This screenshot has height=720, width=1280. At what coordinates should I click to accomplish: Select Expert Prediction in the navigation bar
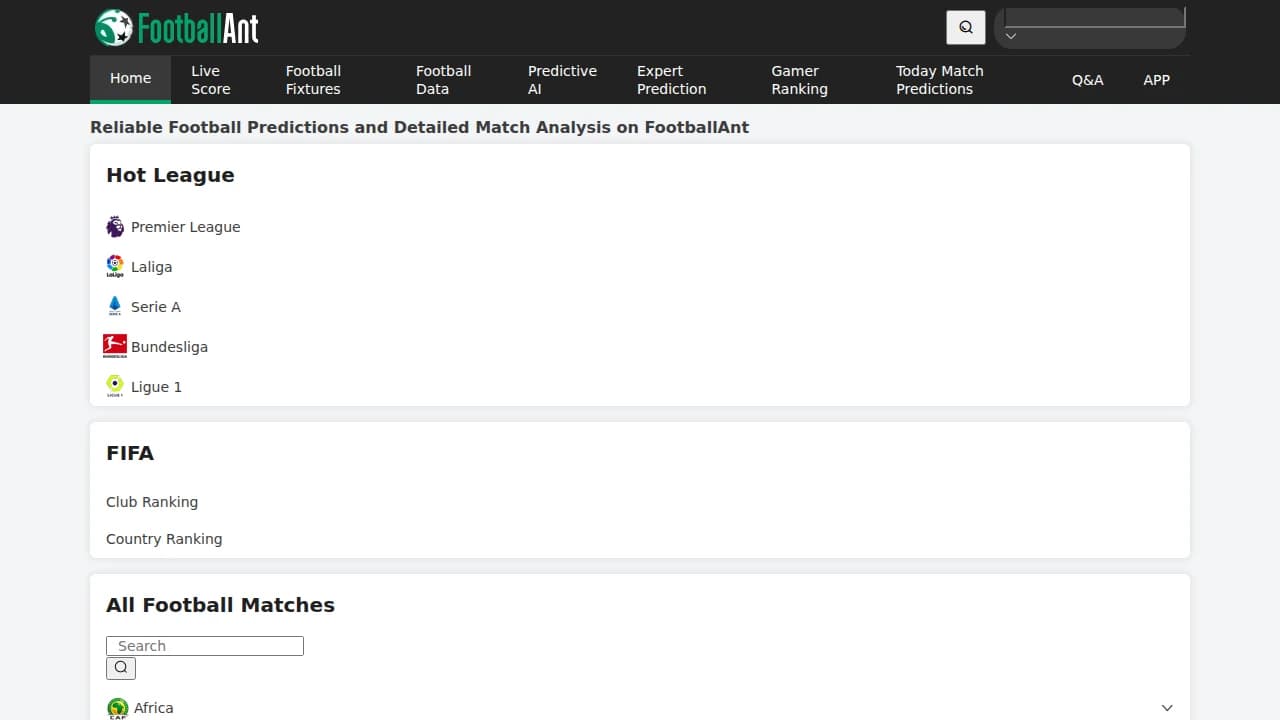point(671,80)
